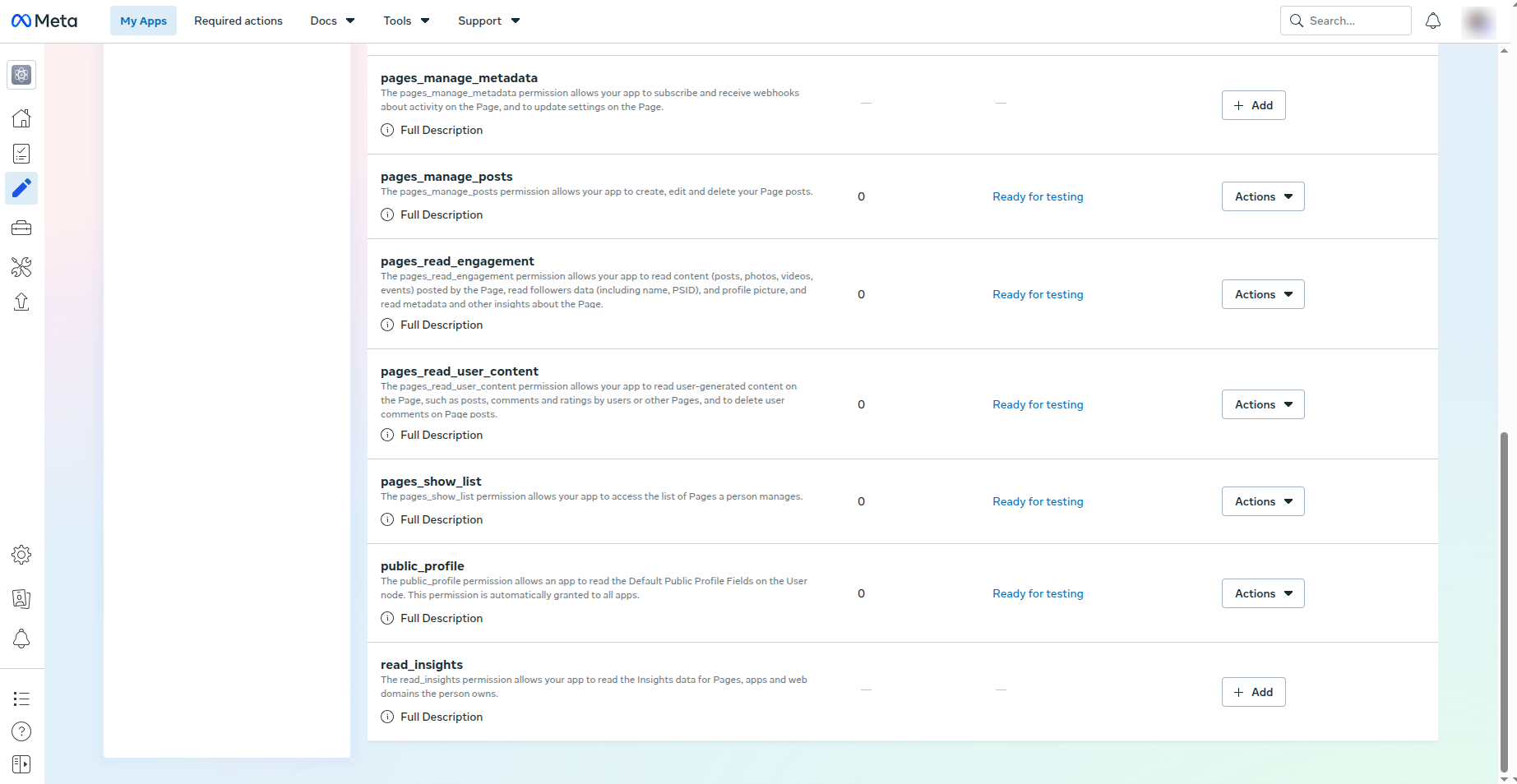The height and width of the screenshot is (784, 1517).
Task: Click the pages_read_engagement permission title
Action: point(457,261)
